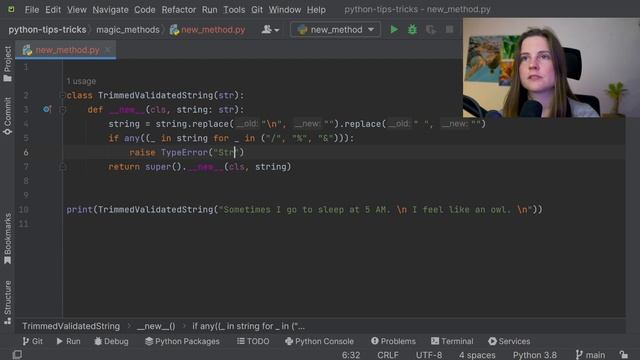Change UTF-8 file encoding in status bar
The width and height of the screenshot is (640, 360).
429,355
